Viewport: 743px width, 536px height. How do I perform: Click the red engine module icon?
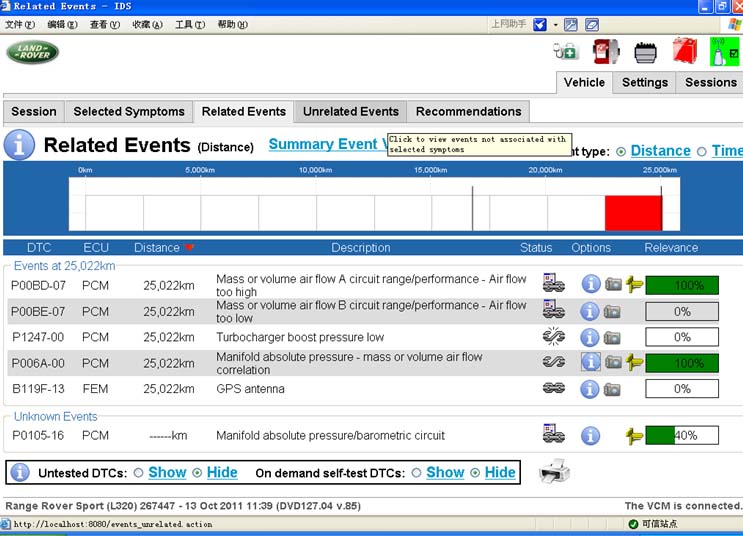tap(606, 51)
